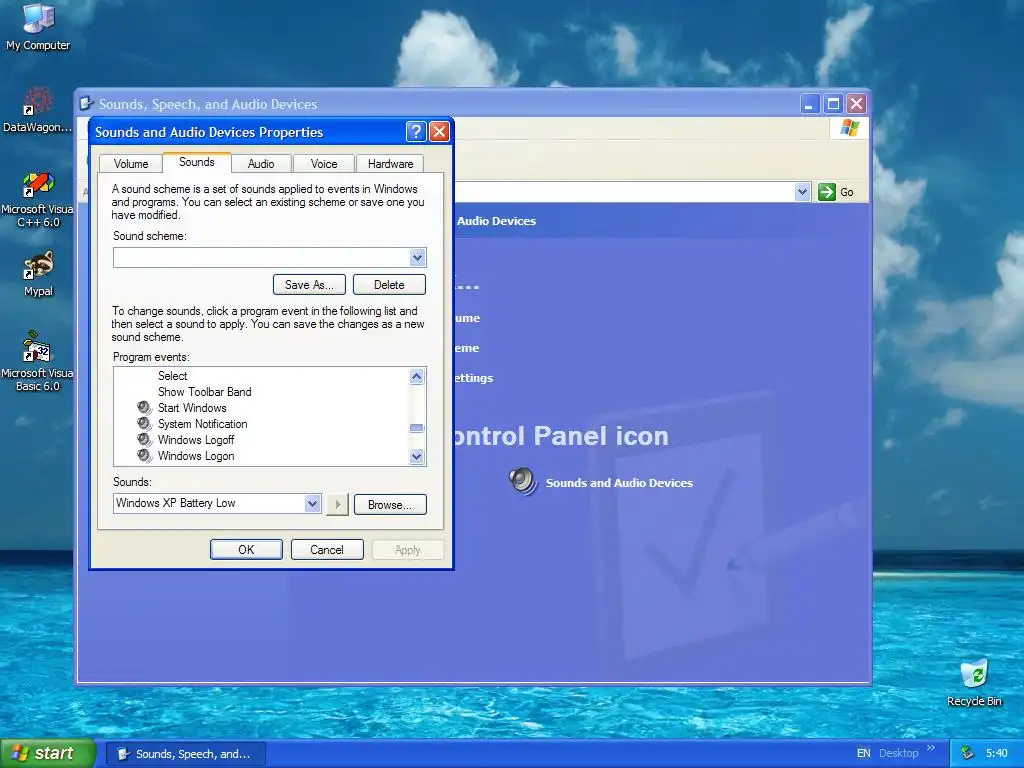Open the Sound scheme dropdown

click(418, 257)
